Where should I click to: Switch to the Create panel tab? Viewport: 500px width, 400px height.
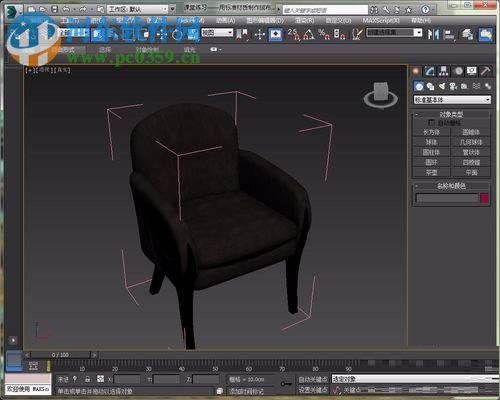[x=416, y=71]
